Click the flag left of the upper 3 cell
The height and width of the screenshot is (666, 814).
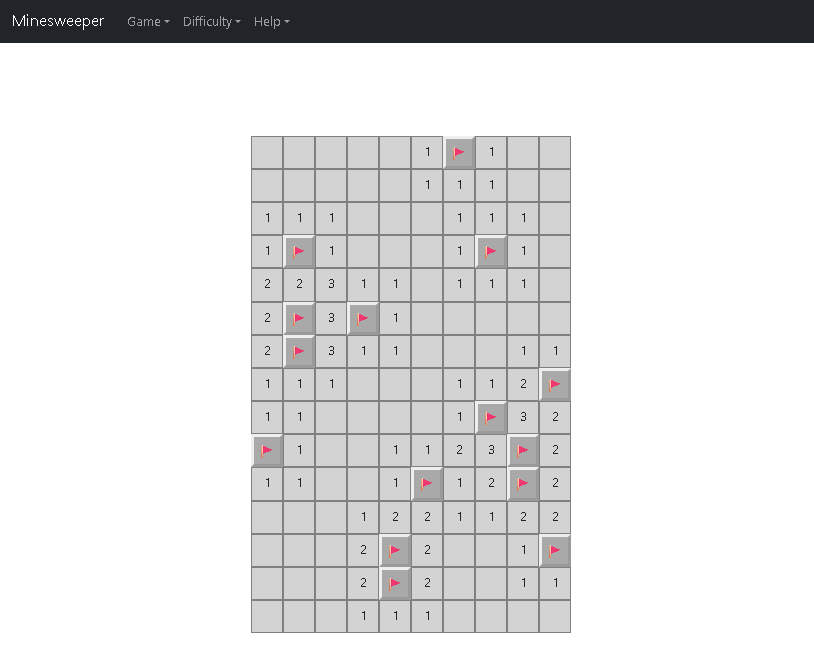[298, 318]
